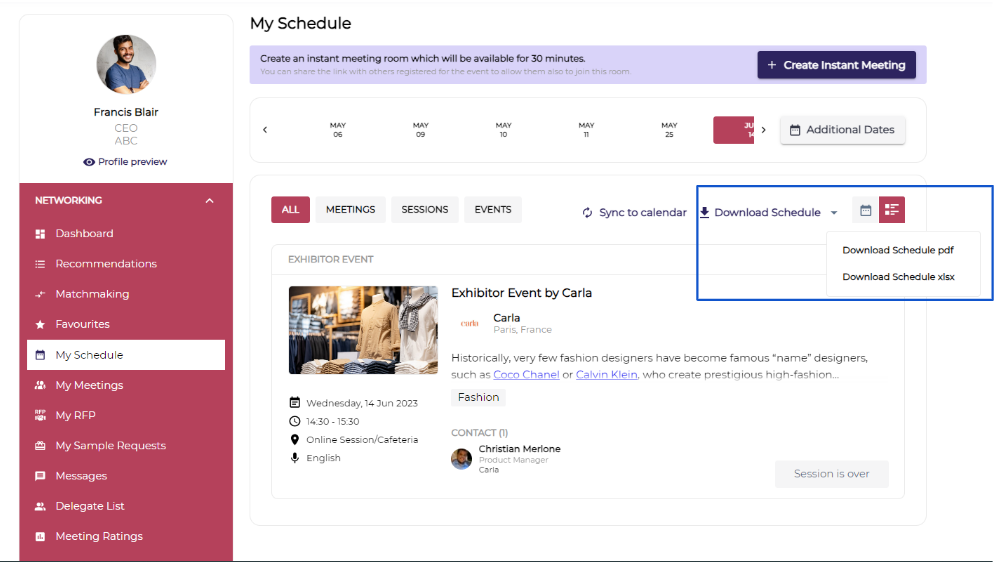Open the Download Schedule dropdown
The width and height of the screenshot is (1006, 562).
tap(768, 213)
